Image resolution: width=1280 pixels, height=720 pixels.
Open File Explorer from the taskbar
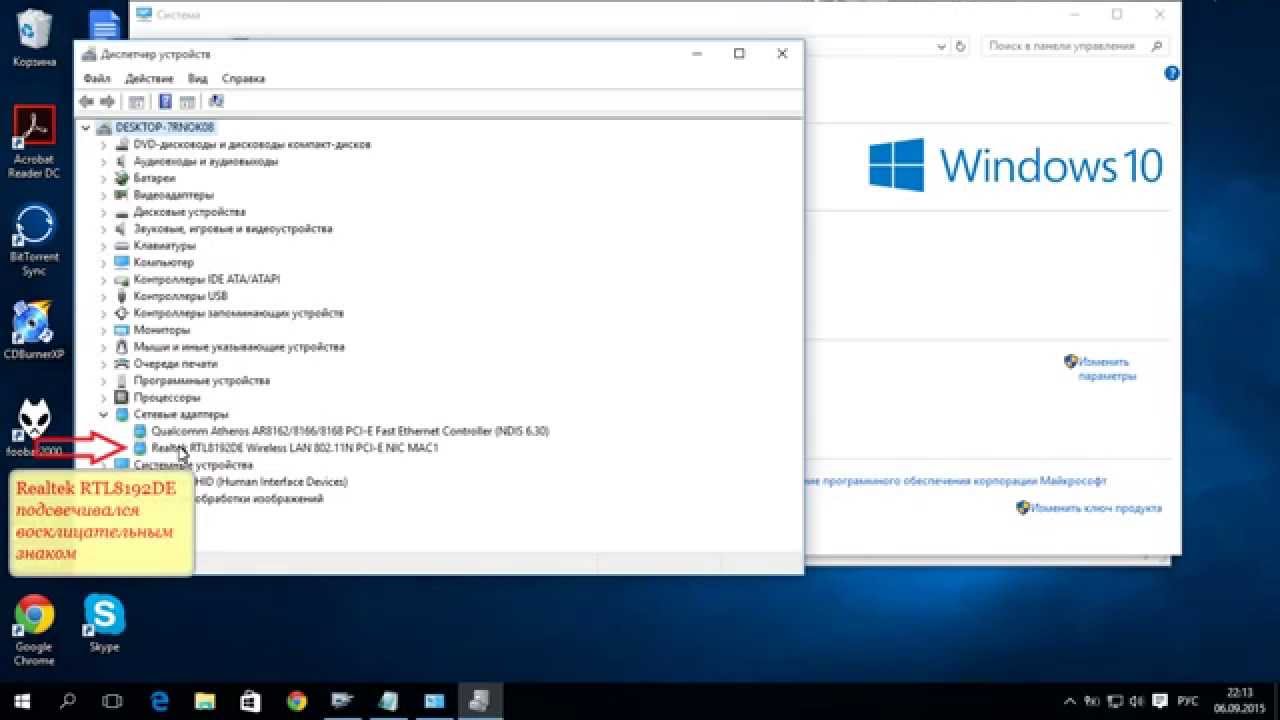[205, 700]
